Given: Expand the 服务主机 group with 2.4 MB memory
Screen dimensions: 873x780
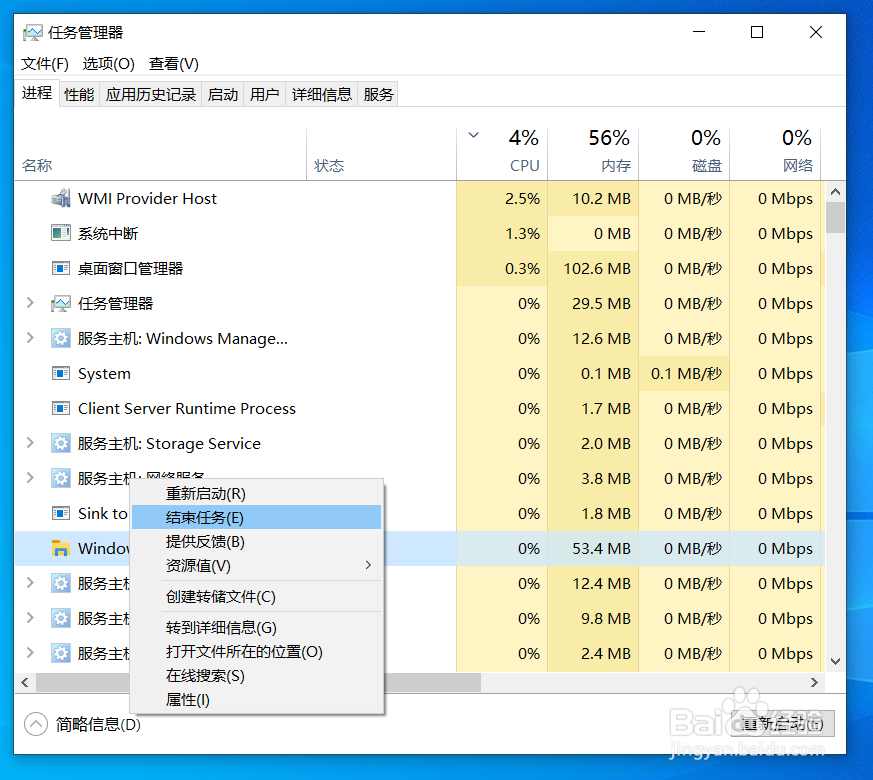Looking at the screenshot, I should [x=30, y=653].
